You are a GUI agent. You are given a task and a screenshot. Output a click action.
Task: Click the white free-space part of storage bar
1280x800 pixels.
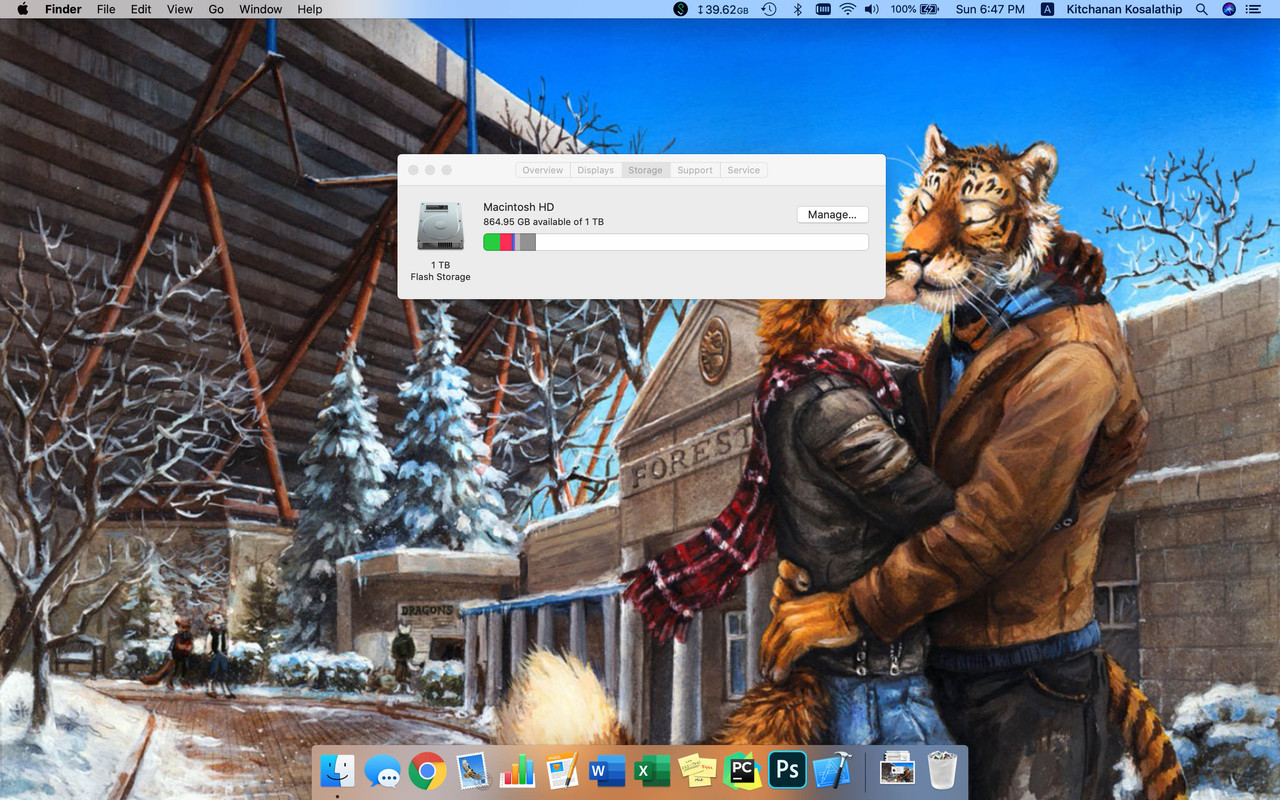point(701,242)
